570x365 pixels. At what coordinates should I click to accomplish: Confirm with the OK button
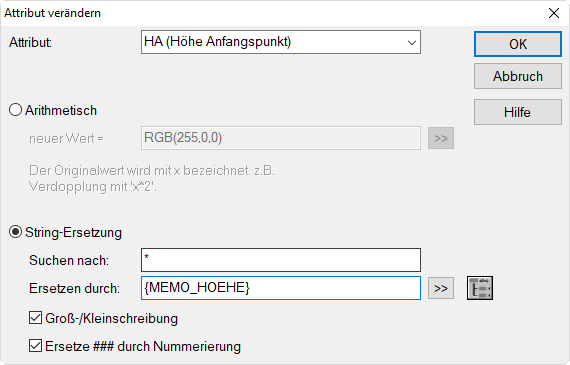(518, 44)
